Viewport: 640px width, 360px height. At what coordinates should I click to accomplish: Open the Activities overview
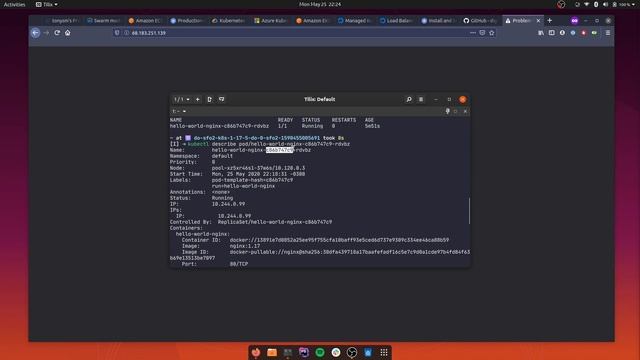(x=14, y=4)
